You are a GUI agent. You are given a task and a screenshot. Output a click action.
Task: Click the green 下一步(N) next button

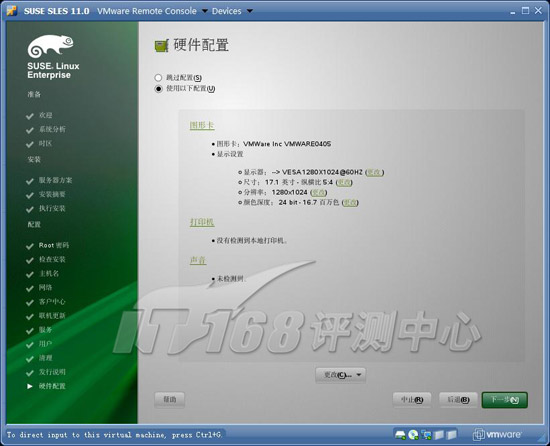tap(504, 400)
